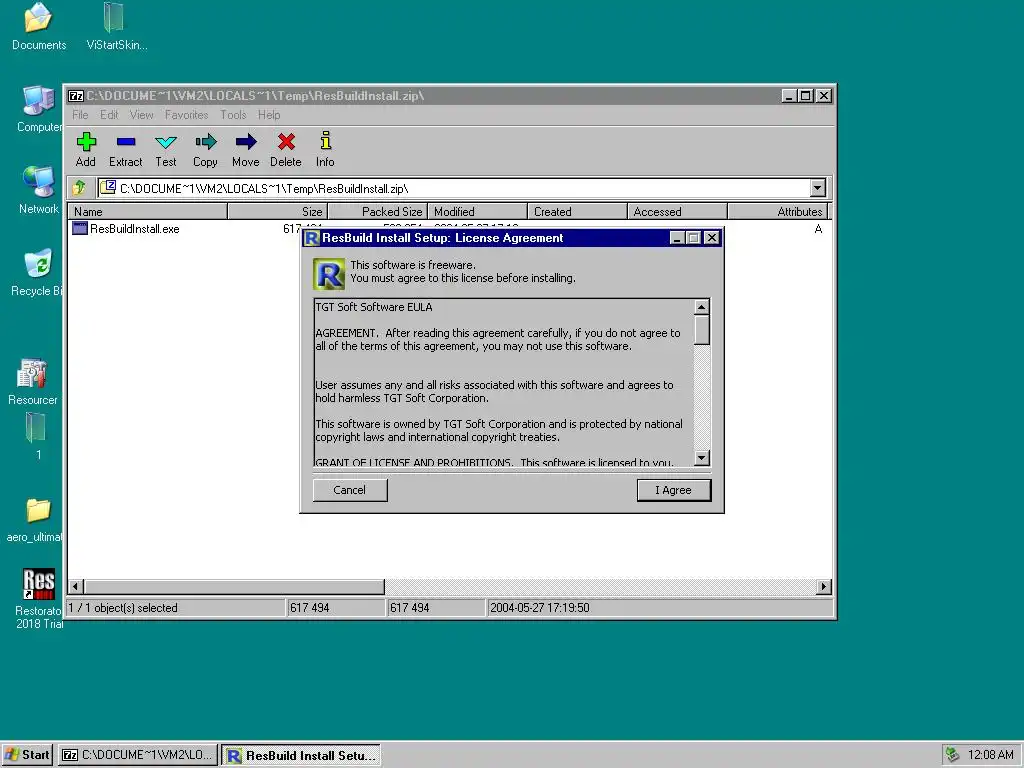1024x768 pixels.
Task: Click the file list scroll left arrow
Action: (76, 586)
